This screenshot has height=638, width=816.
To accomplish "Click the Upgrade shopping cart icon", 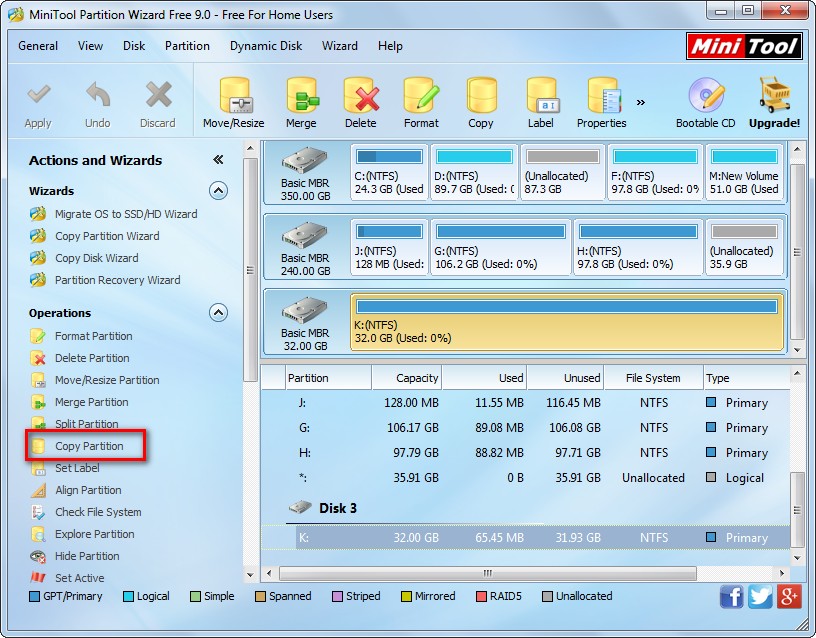I will [774, 95].
